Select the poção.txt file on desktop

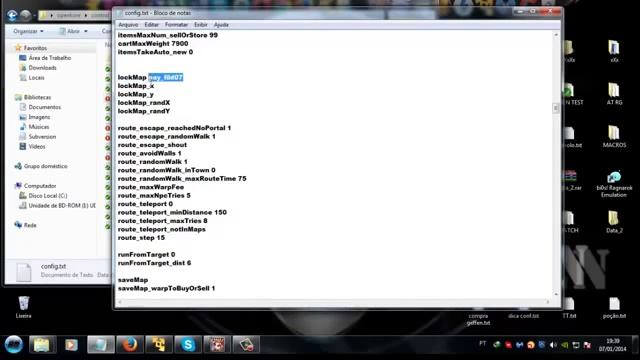[x=614, y=308]
